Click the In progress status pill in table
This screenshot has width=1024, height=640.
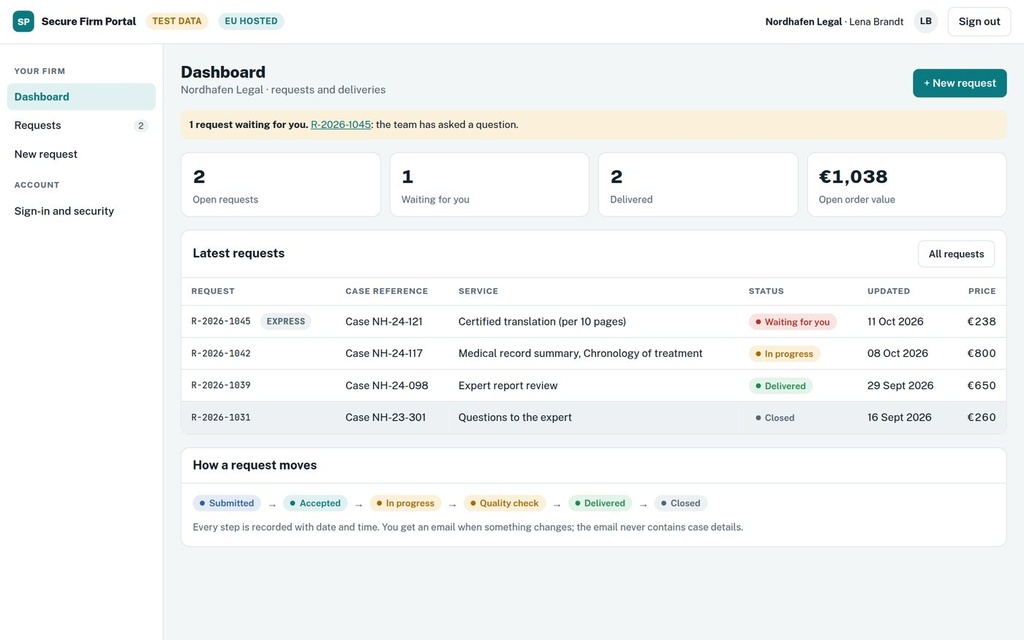pos(784,354)
